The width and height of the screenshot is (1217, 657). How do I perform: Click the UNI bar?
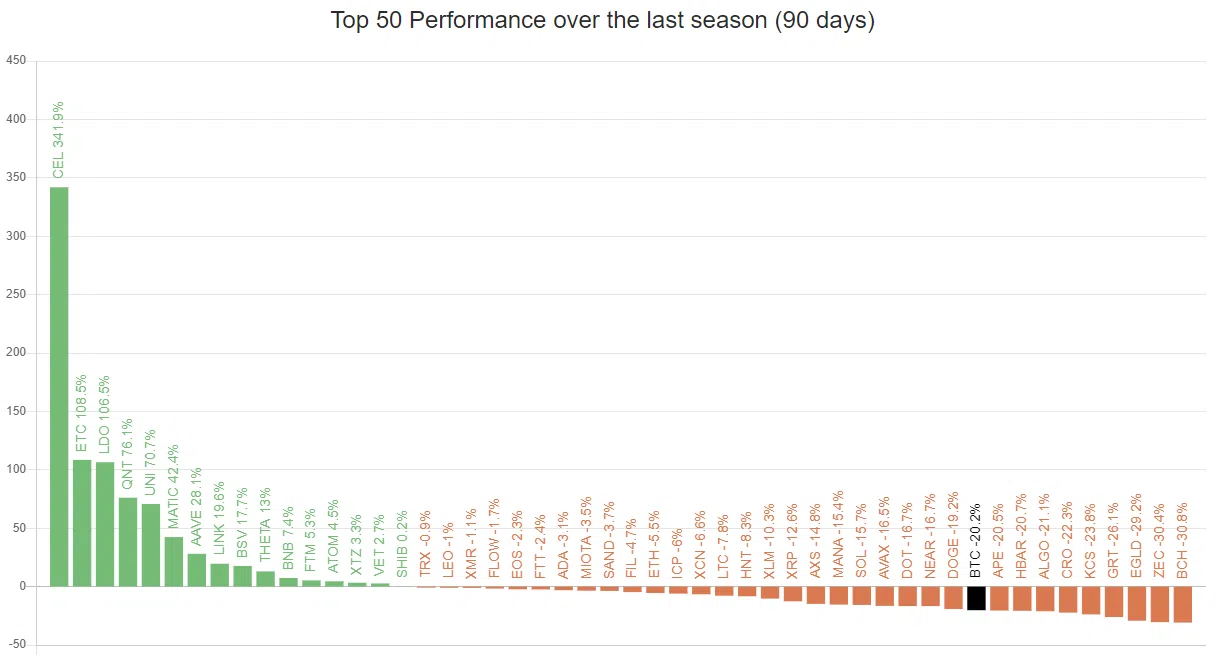(x=151, y=544)
